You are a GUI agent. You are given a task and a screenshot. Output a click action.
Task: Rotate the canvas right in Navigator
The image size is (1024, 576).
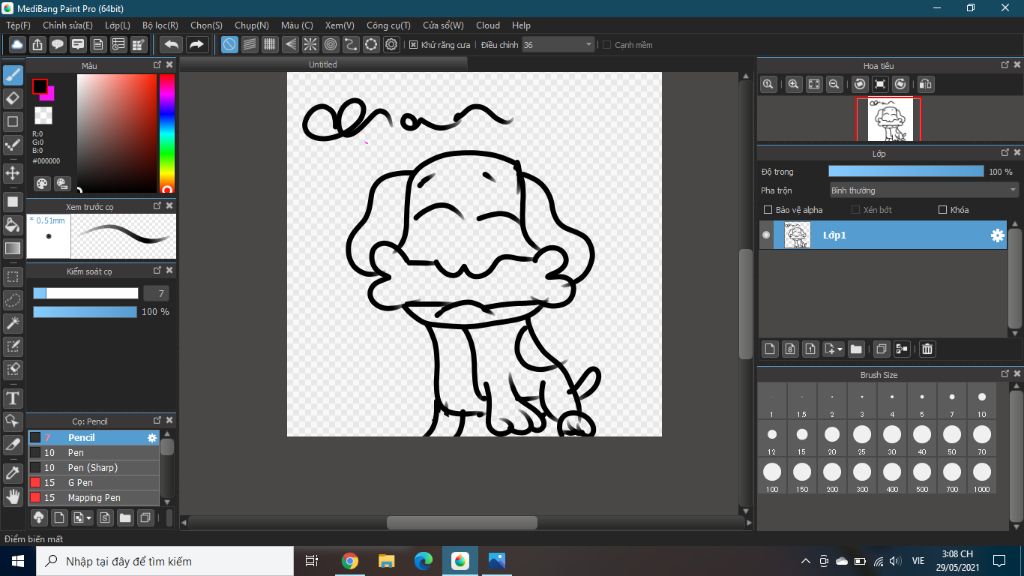(901, 84)
